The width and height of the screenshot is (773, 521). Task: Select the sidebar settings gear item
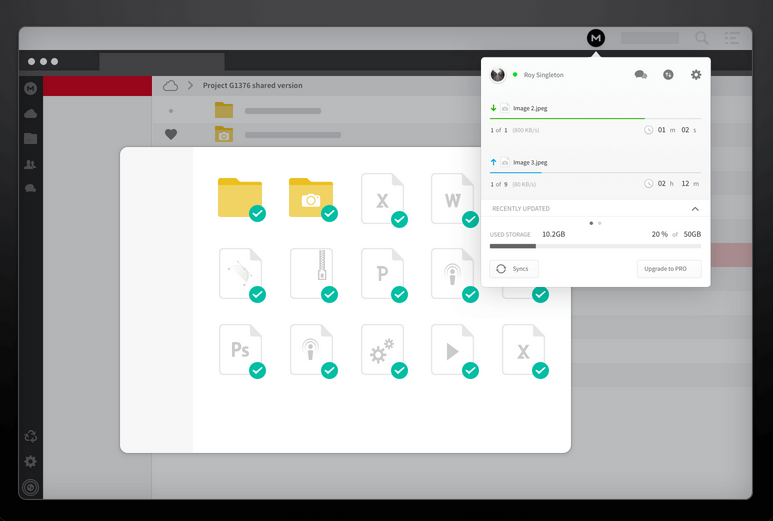coord(31,461)
